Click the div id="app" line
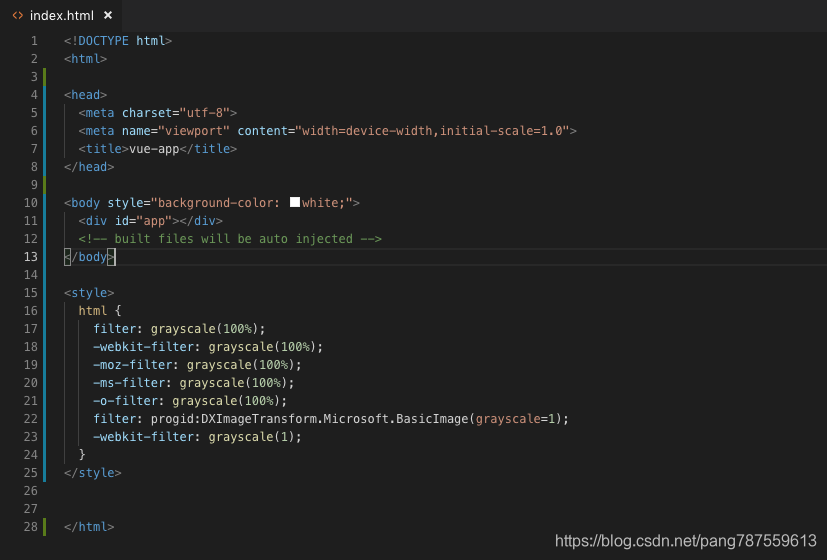Image resolution: width=827 pixels, height=560 pixels. point(150,221)
